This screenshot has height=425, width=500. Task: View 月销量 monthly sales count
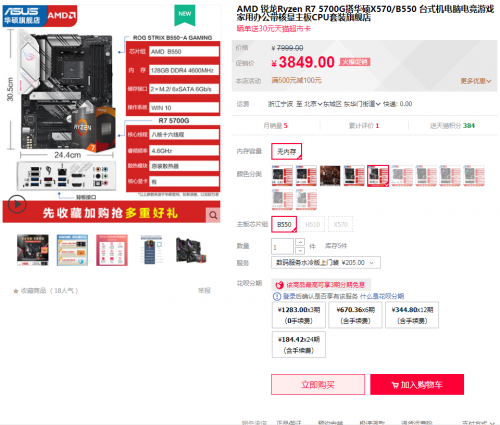pyautogui.click(x=275, y=126)
